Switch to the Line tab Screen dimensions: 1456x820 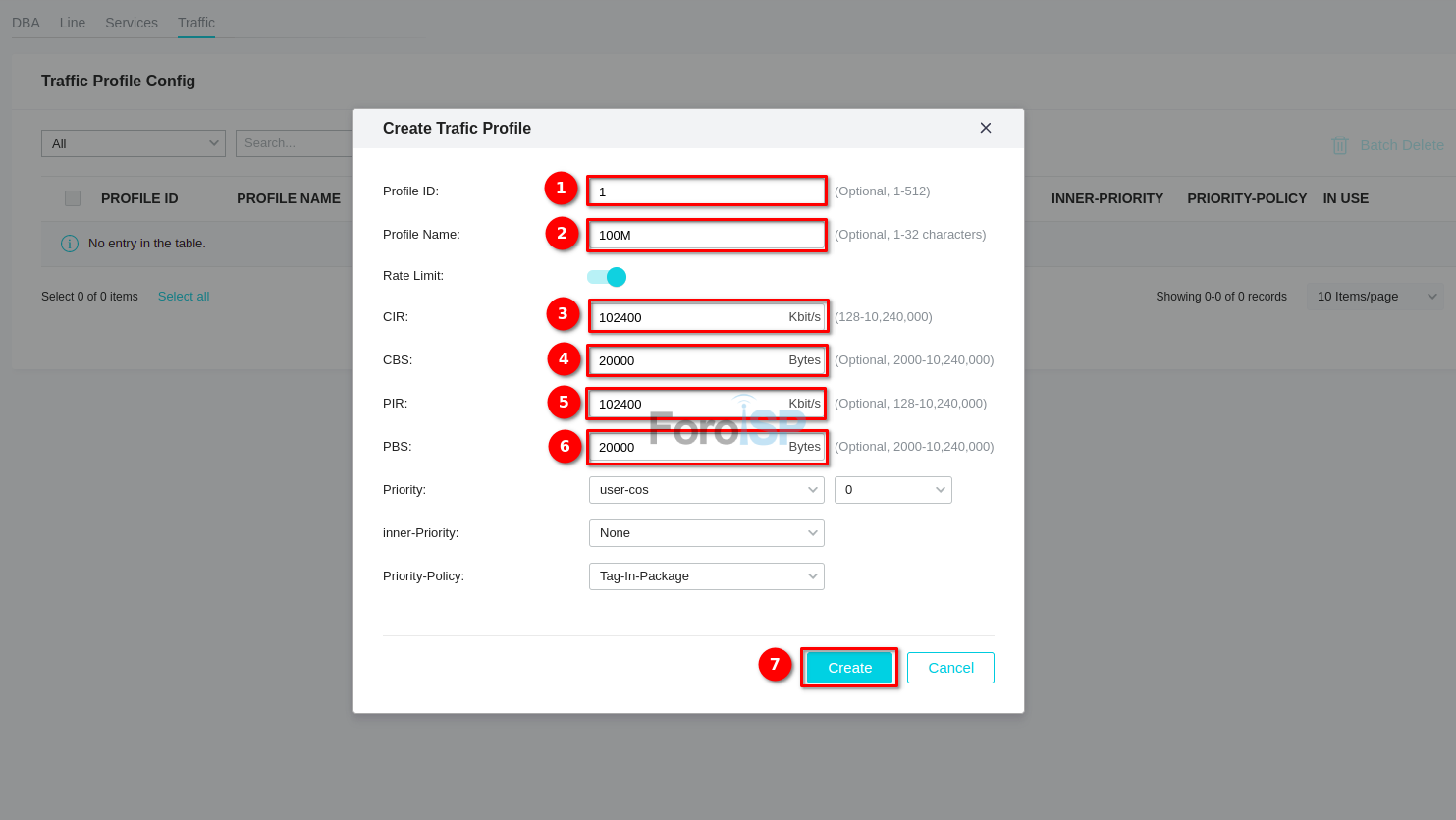tap(73, 23)
